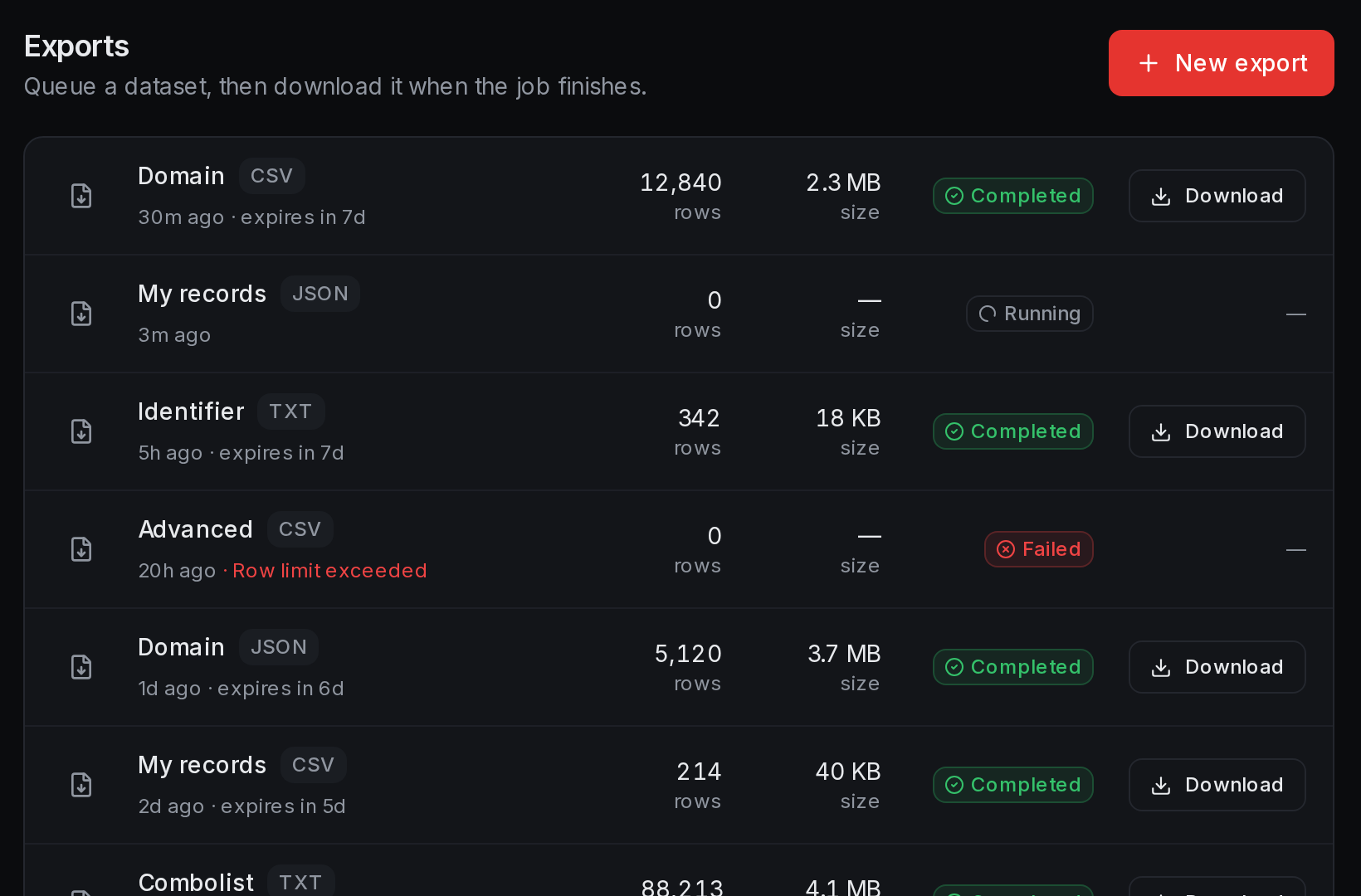
Task: Click the '3m ago' timestamp
Action: click(174, 335)
